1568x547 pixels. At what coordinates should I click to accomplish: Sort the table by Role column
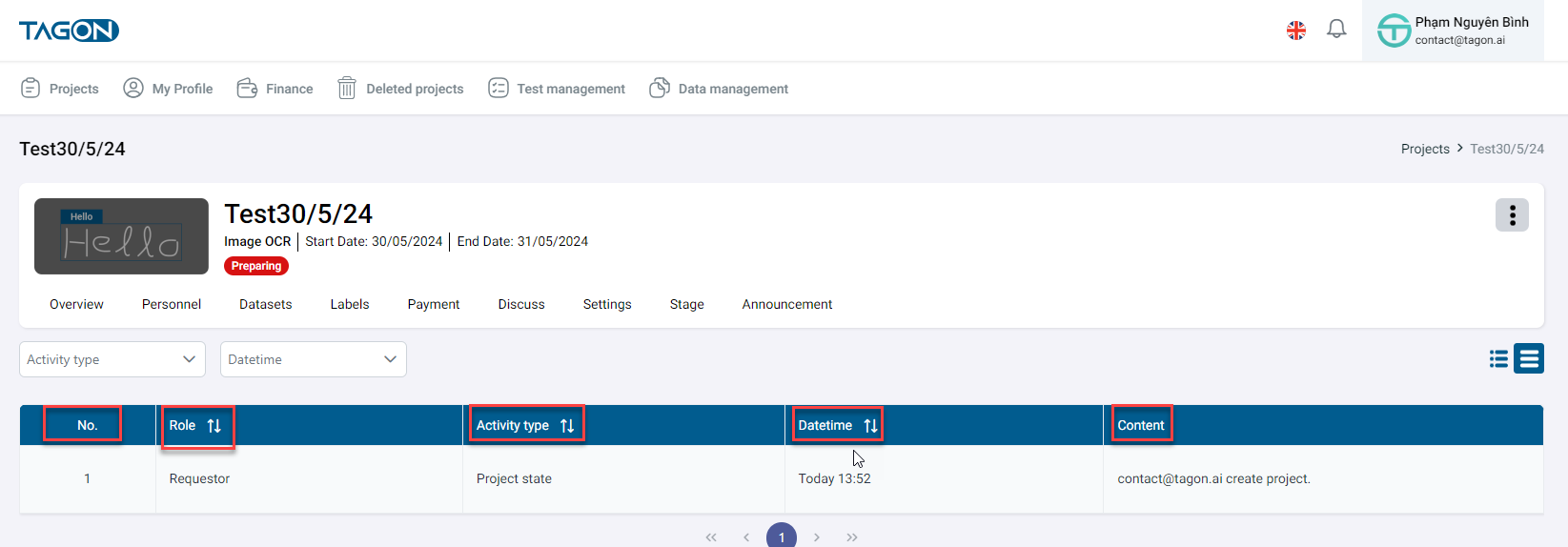(214, 426)
